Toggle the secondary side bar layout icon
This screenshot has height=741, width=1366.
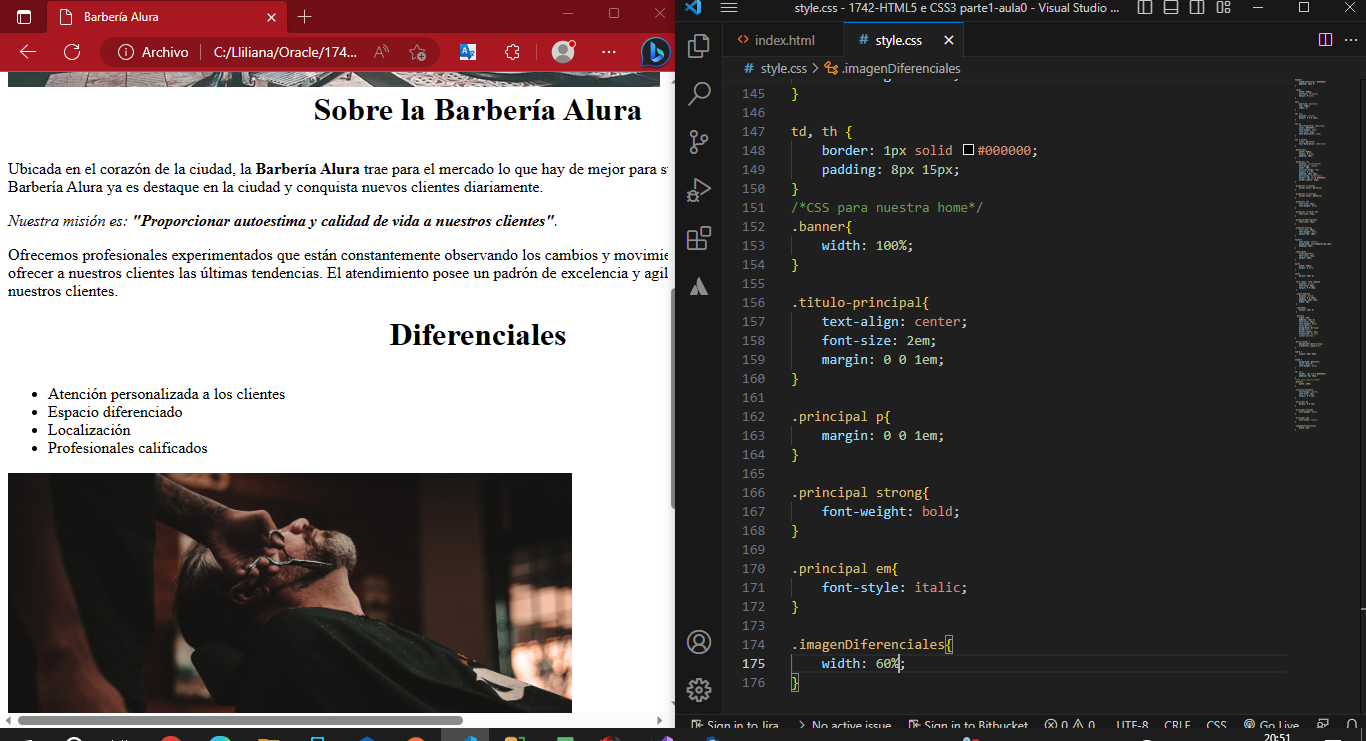coord(1199,8)
